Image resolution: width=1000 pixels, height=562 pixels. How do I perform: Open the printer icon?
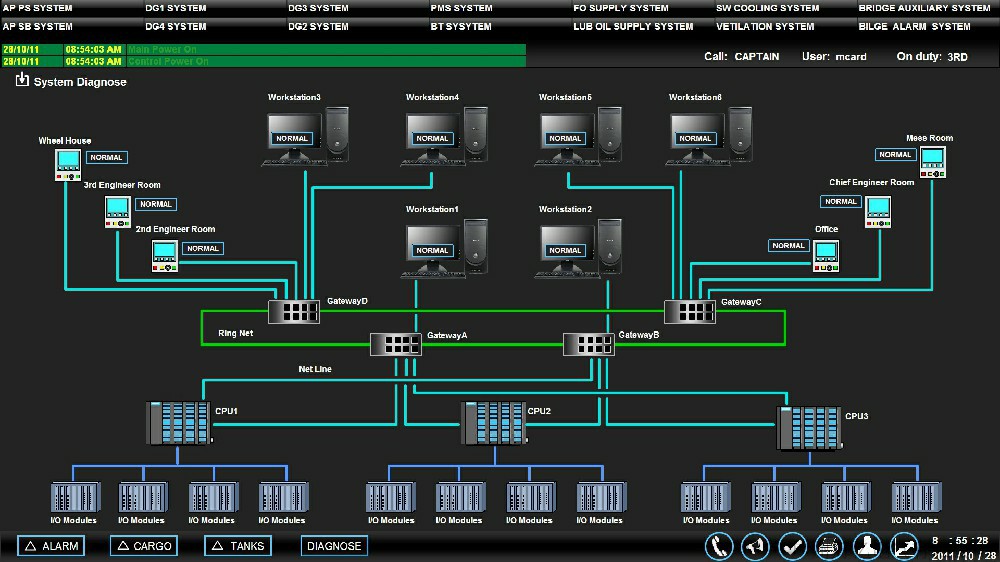(x=830, y=546)
